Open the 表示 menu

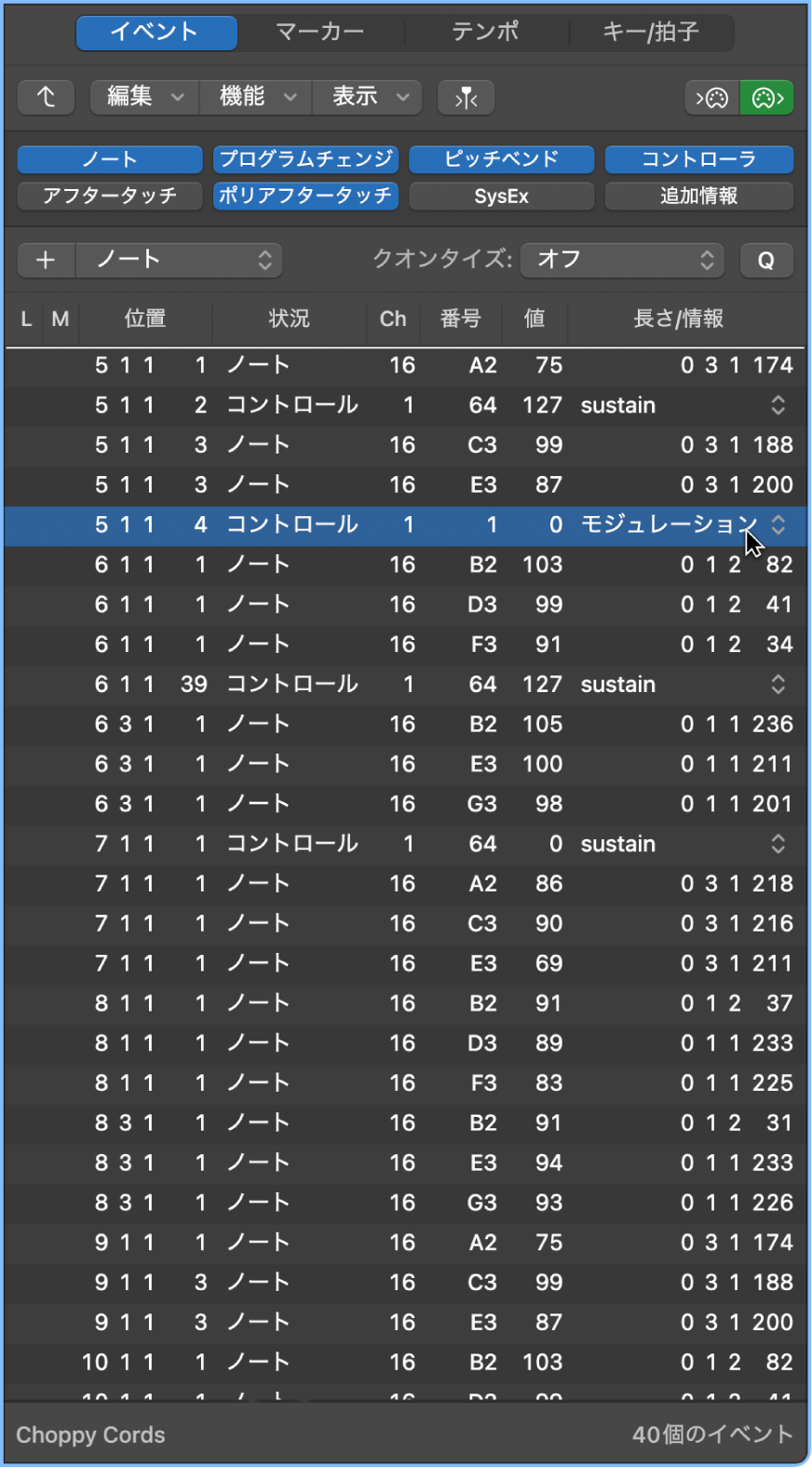366,97
